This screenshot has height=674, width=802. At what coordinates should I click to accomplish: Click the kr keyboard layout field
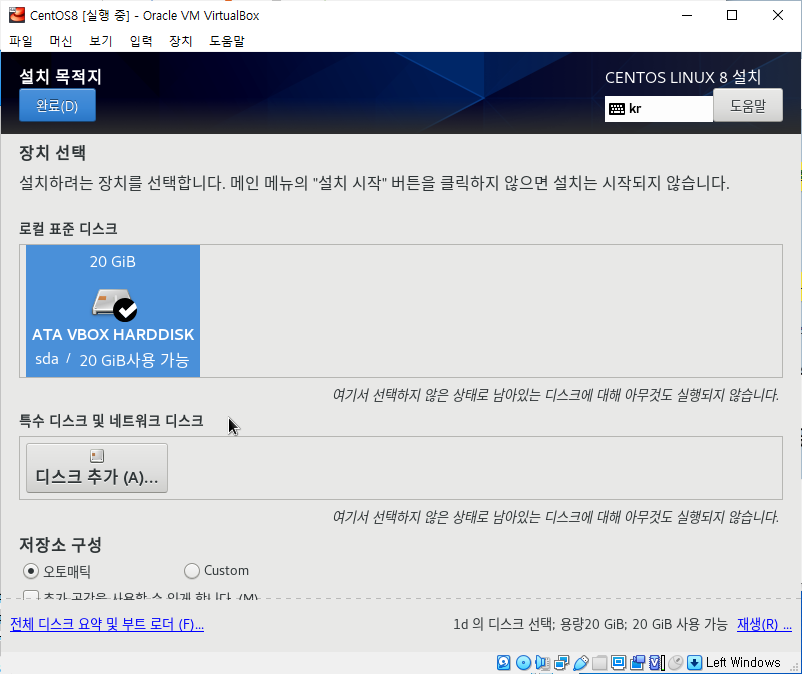pos(659,108)
